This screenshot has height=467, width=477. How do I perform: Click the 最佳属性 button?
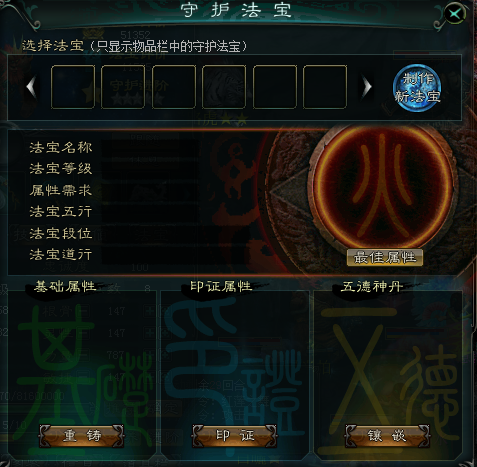(x=385, y=257)
